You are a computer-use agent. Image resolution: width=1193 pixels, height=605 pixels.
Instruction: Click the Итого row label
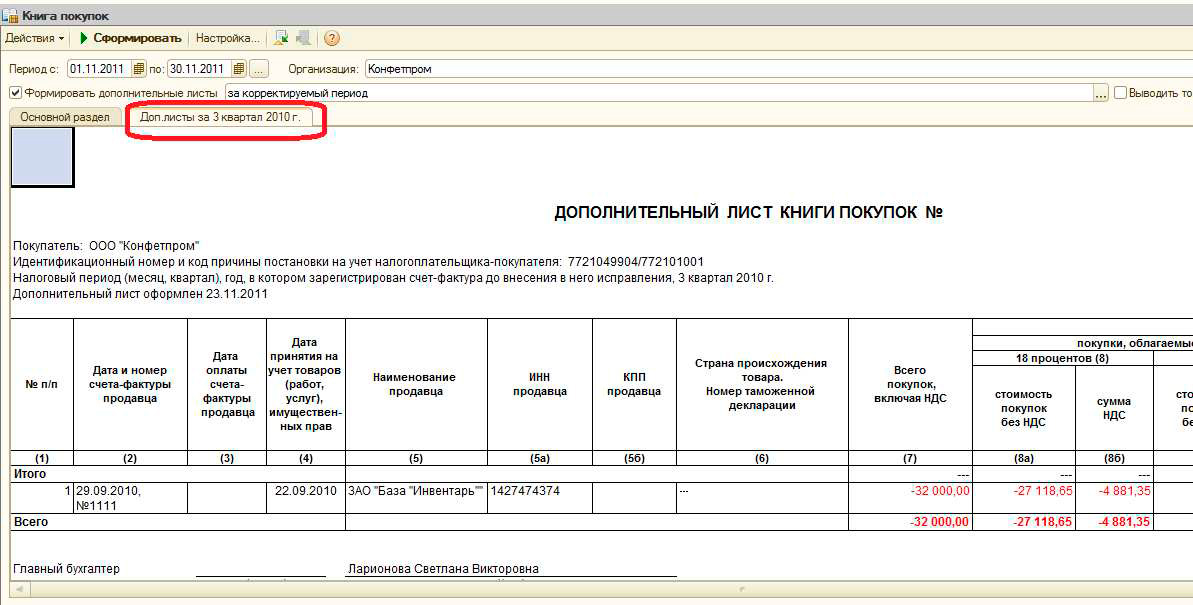30,474
